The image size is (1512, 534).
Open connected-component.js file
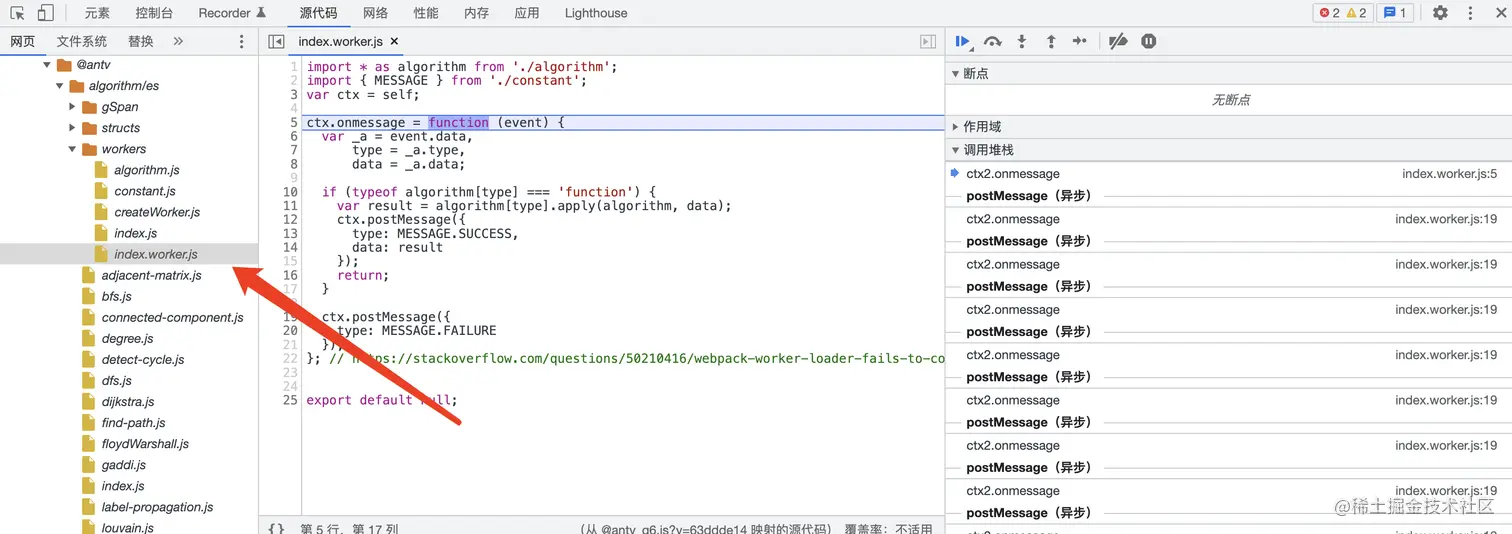click(172, 317)
